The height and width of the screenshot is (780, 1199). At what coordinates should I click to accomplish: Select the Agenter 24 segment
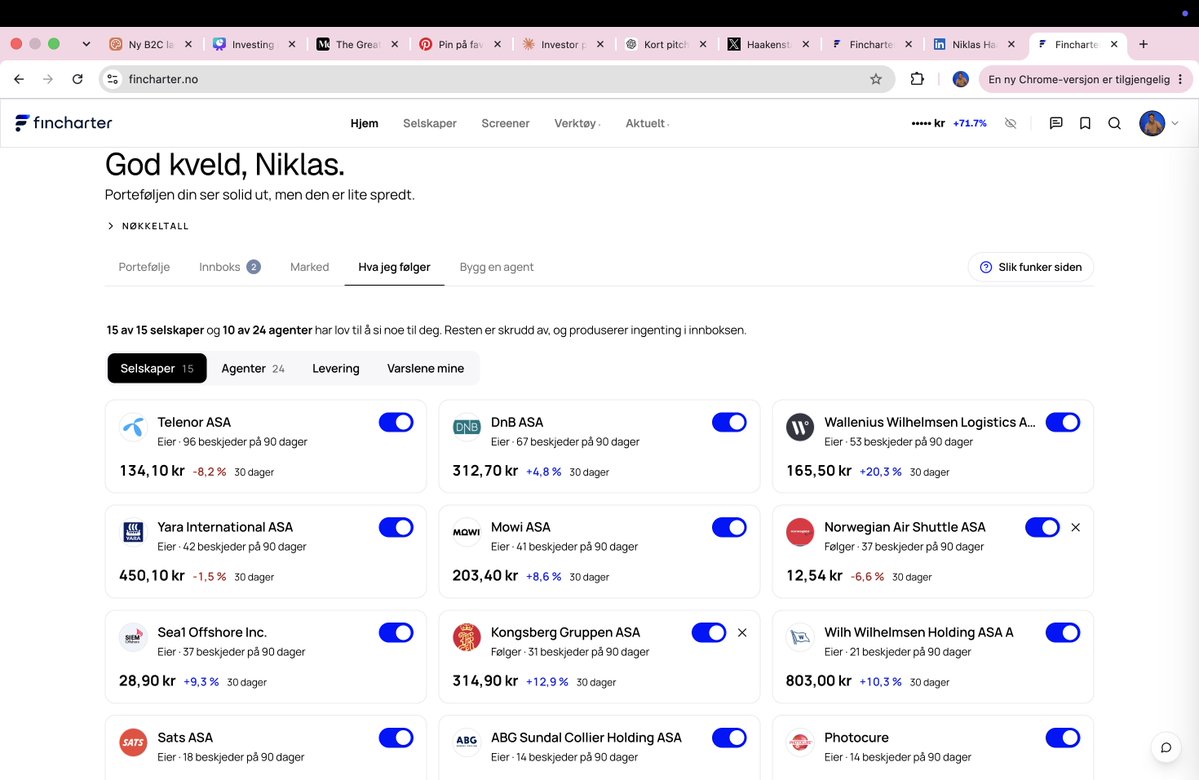252,369
